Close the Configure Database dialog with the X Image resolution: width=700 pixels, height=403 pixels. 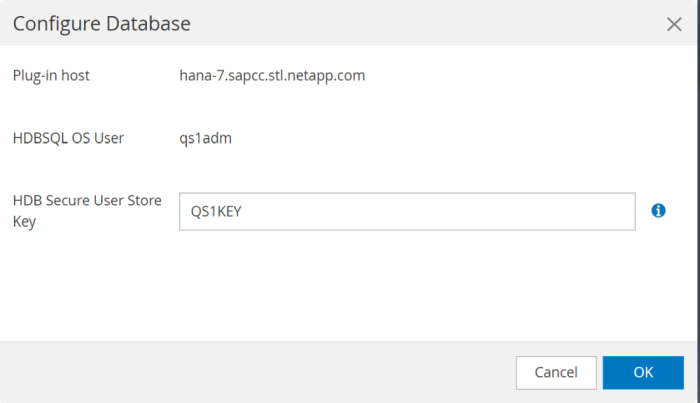coord(674,24)
